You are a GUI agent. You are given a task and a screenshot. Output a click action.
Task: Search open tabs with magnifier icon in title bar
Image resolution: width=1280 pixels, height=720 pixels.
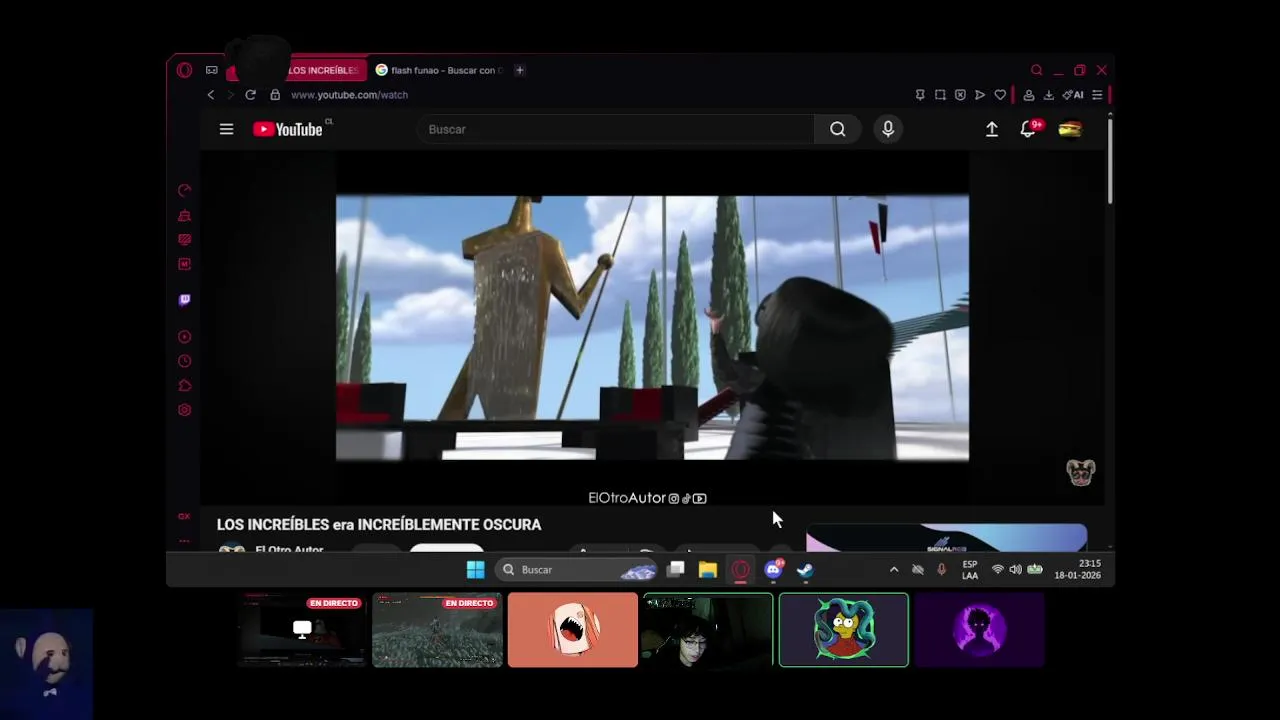tap(1037, 70)
